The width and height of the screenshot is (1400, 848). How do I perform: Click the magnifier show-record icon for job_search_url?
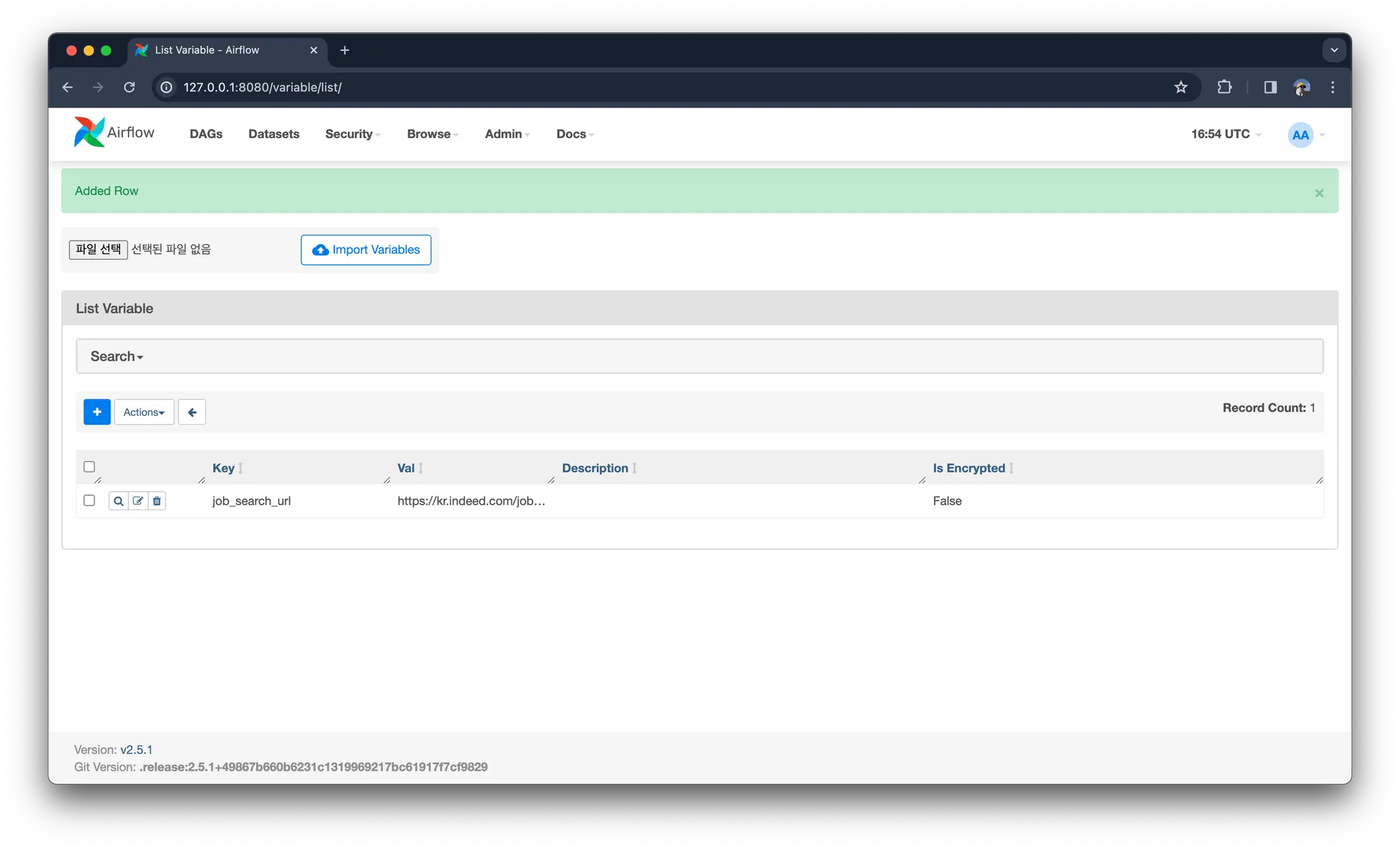pos(118,501)
